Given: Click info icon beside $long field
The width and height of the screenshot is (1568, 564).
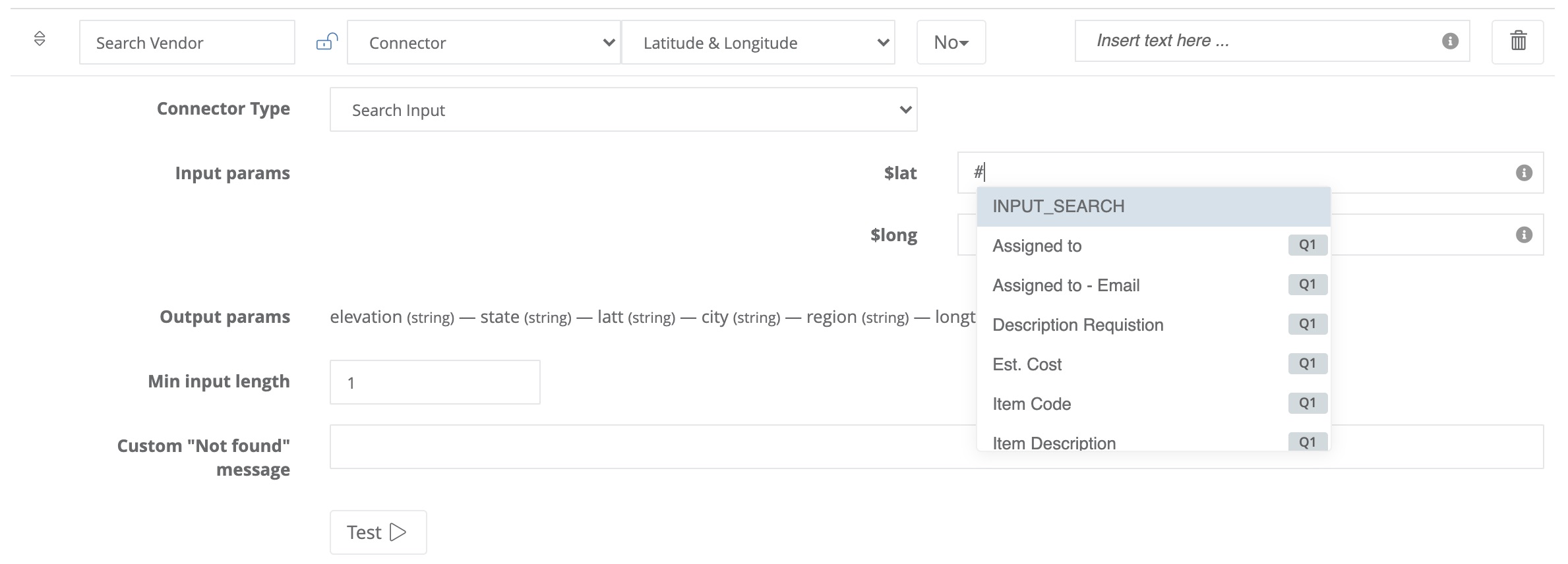Looking at the screenshot, I should click(1524, 235).
